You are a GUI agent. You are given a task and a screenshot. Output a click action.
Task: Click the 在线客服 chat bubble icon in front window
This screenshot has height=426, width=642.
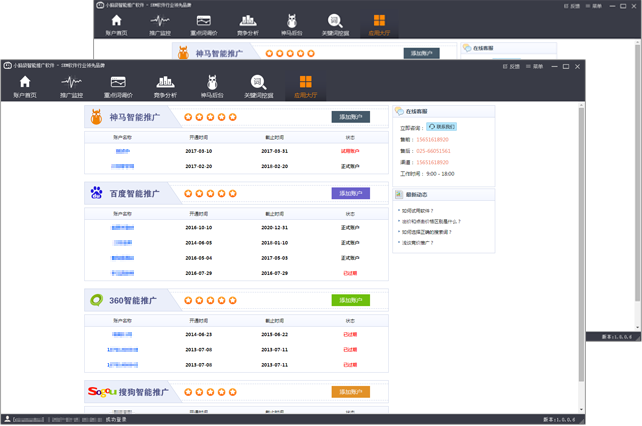click(x=399, y=111)
